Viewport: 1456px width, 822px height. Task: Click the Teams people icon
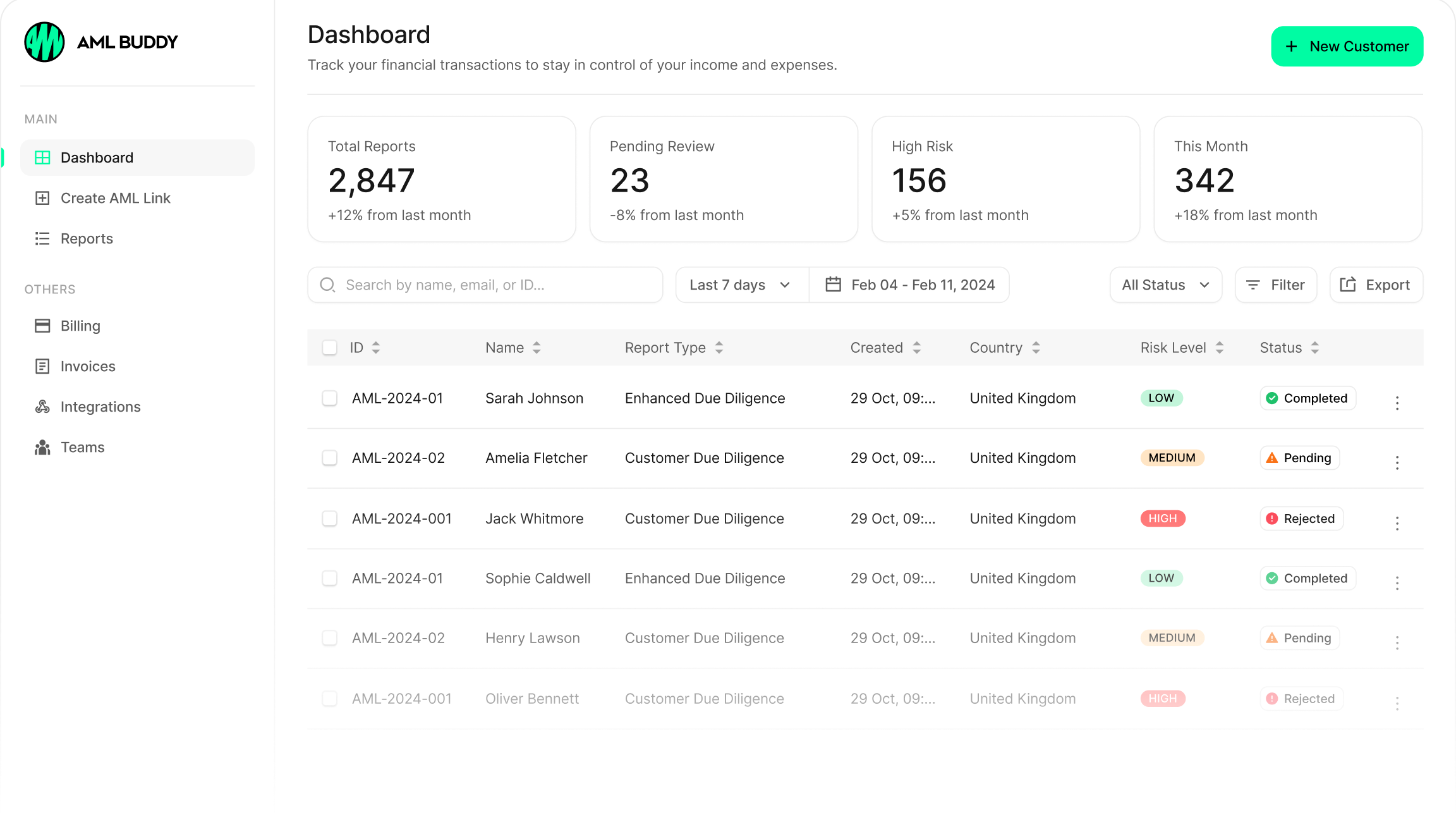(x=42, y=448)
